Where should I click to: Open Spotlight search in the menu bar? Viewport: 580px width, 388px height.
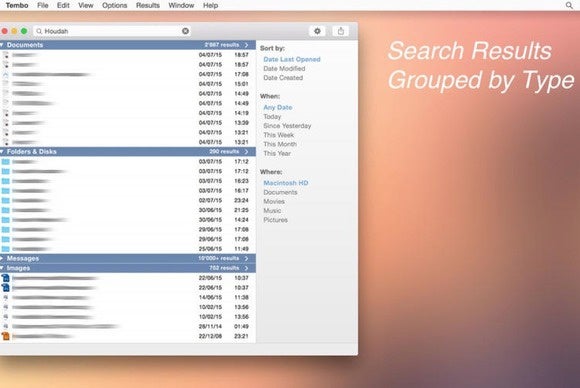(569, 5)
